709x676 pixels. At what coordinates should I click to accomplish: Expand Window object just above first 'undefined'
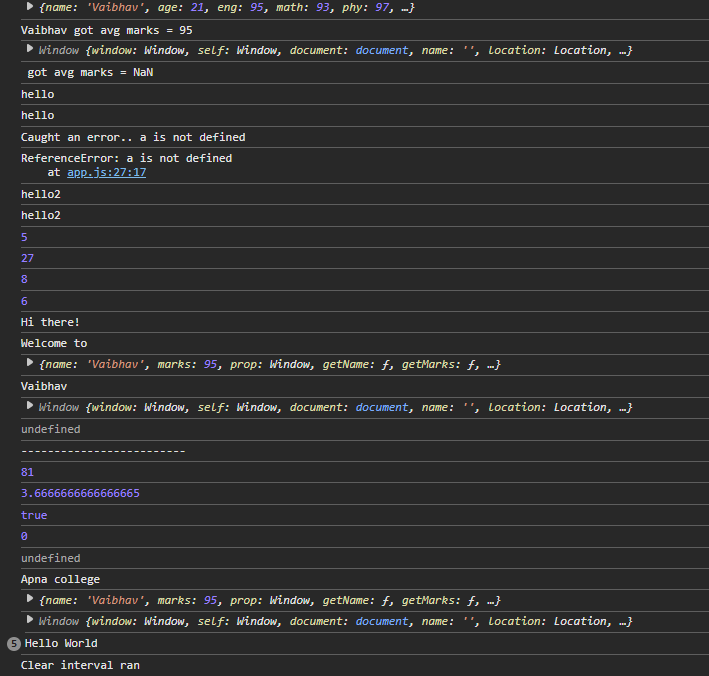coord(30,406)
